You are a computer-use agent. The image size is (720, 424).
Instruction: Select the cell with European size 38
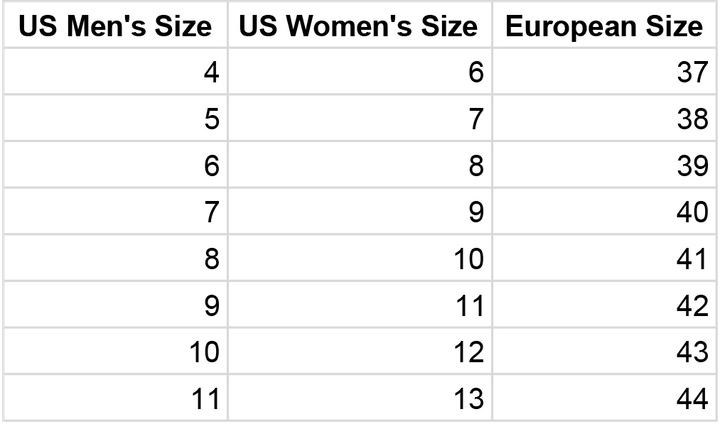tap(604, 119)
